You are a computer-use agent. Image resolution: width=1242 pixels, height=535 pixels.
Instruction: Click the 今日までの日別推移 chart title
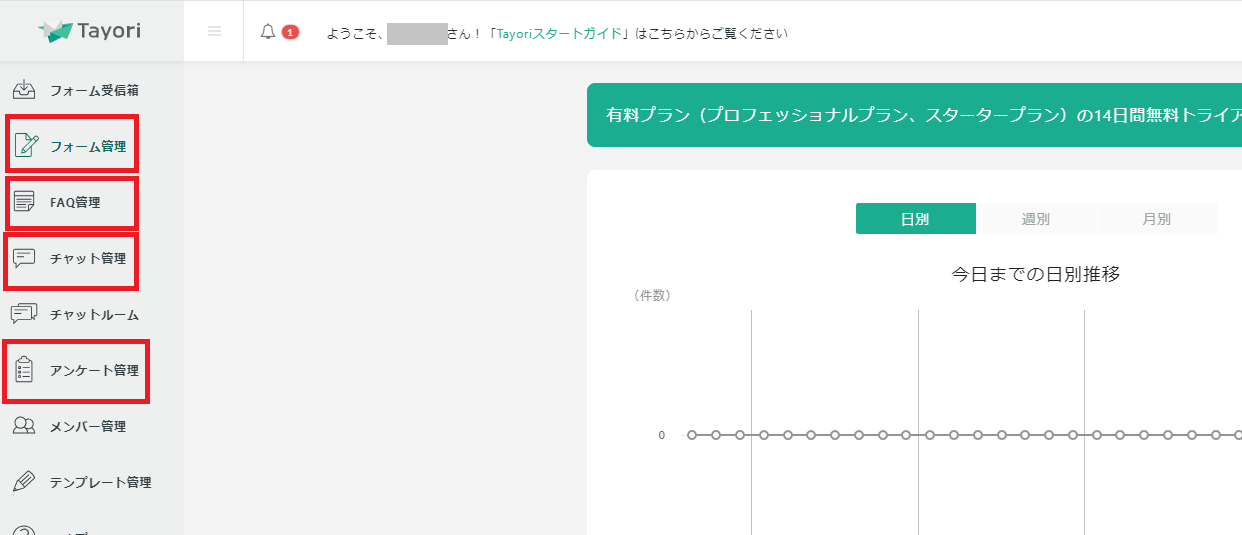1036,274
